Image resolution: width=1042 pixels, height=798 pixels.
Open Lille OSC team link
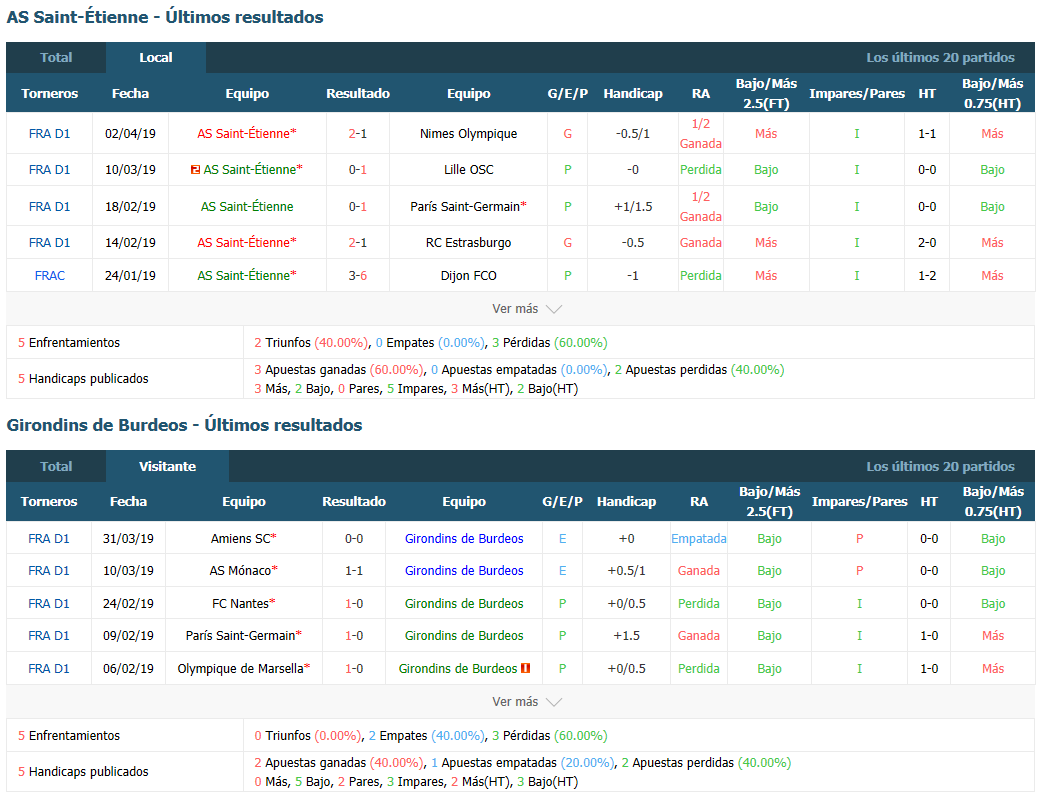point(469,169)
